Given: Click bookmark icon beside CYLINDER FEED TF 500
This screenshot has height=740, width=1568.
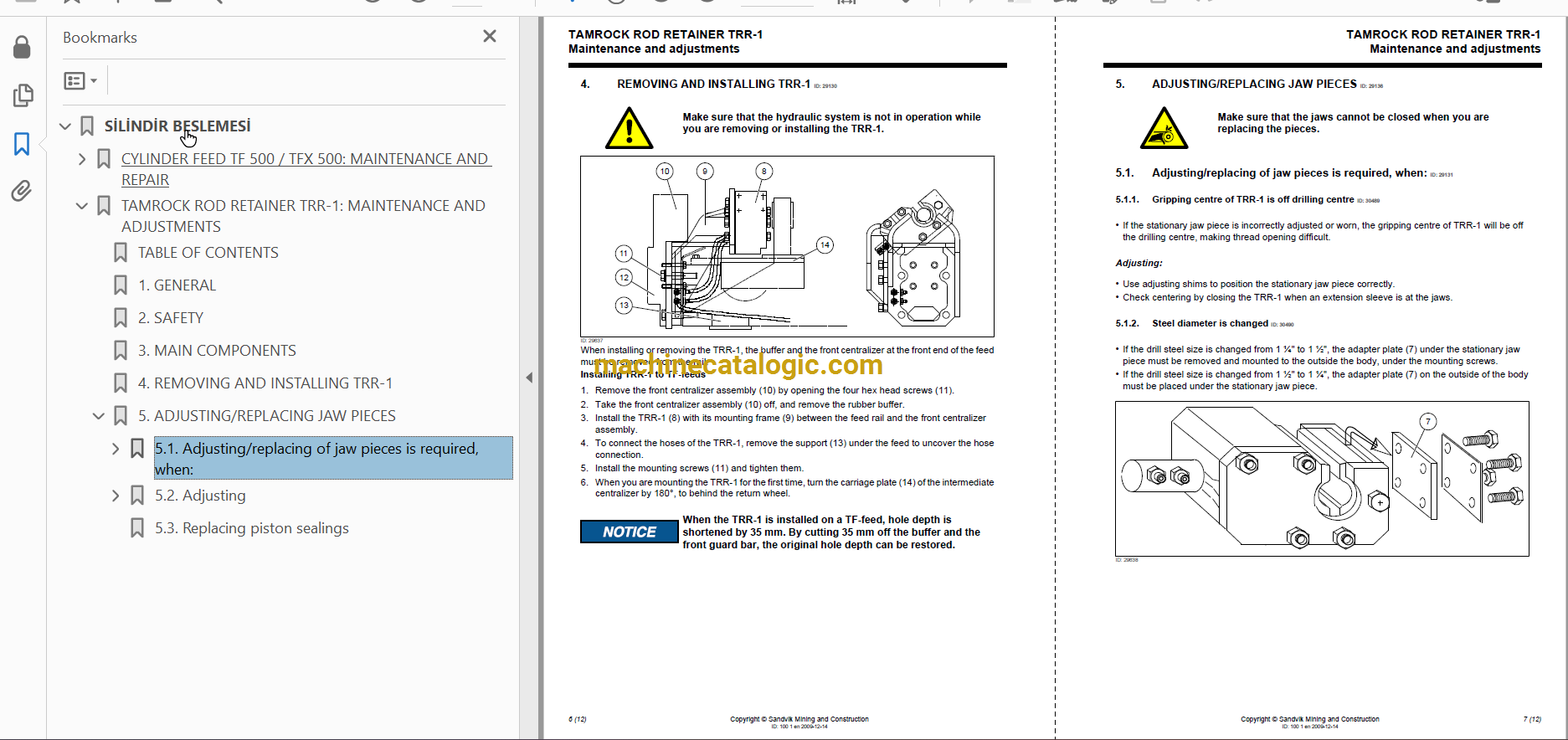Looking at the screenshot, I should 104,159.
